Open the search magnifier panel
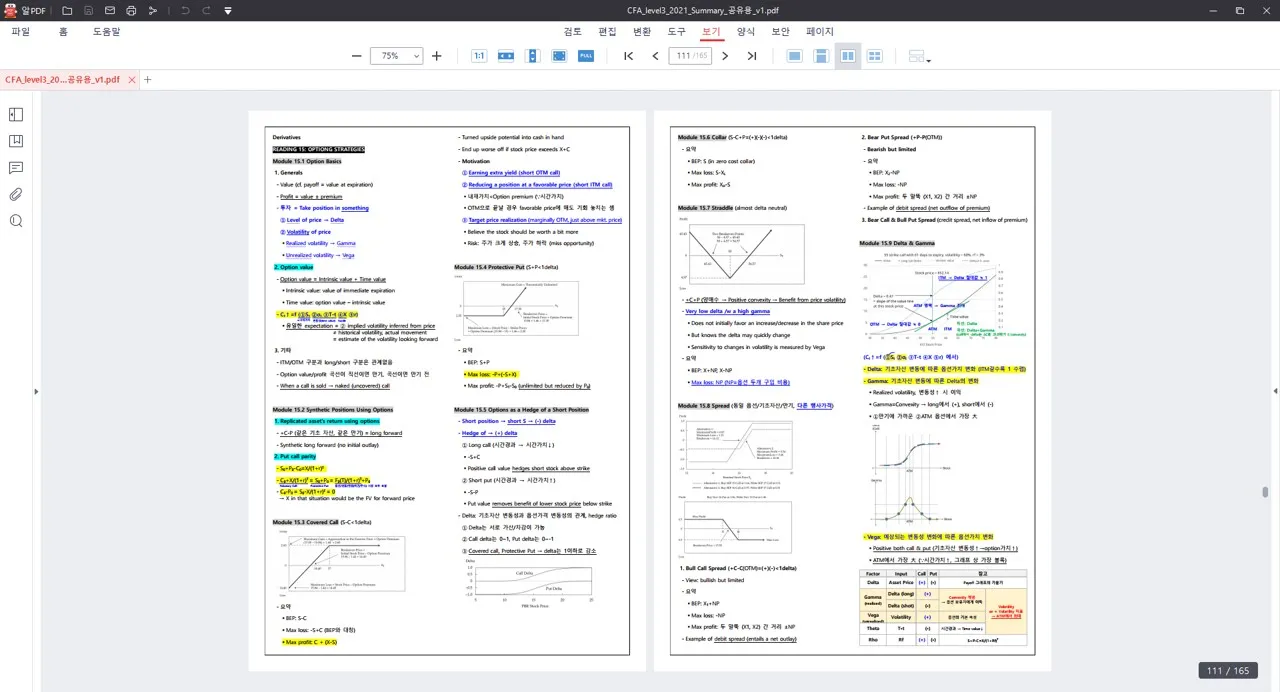The image size is (1280, 692). pos(16,221)
